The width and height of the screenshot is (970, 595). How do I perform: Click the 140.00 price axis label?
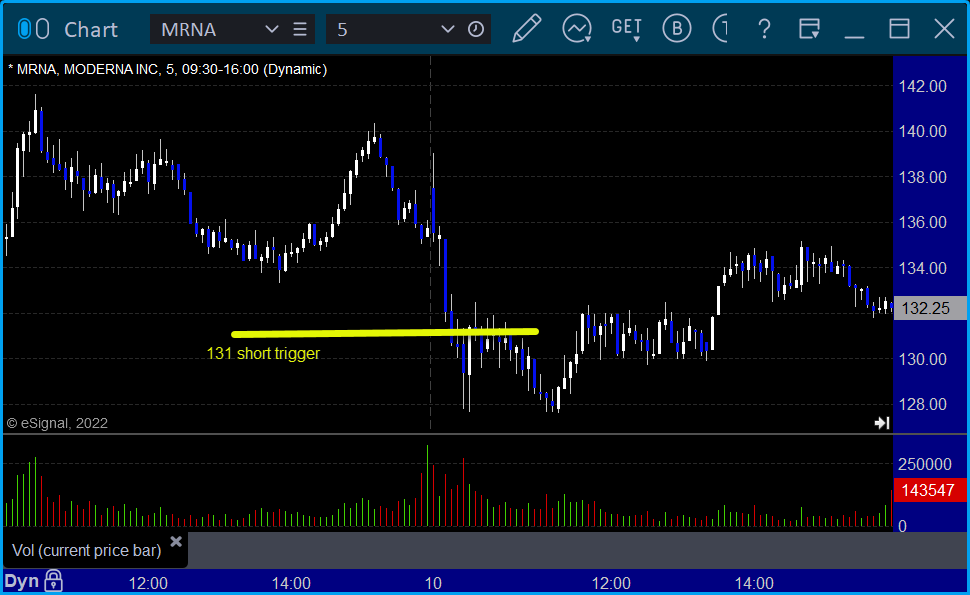(x=922, y=131)
